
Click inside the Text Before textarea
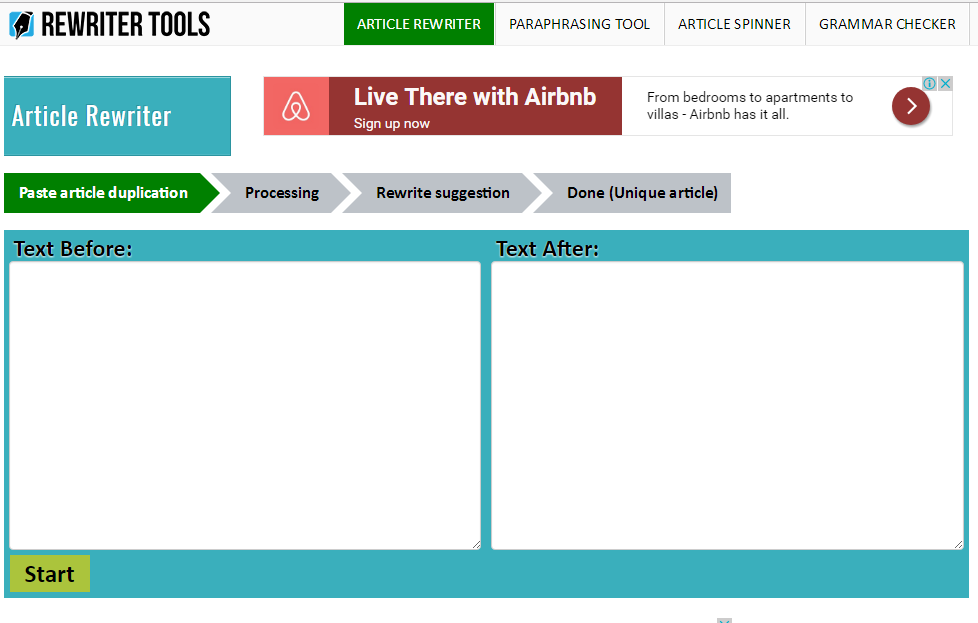pos(245,405)
